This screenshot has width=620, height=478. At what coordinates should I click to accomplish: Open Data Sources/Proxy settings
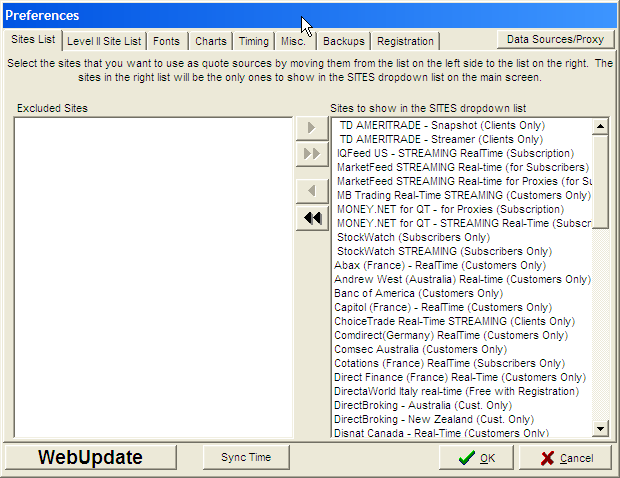[x=556, y=40]
